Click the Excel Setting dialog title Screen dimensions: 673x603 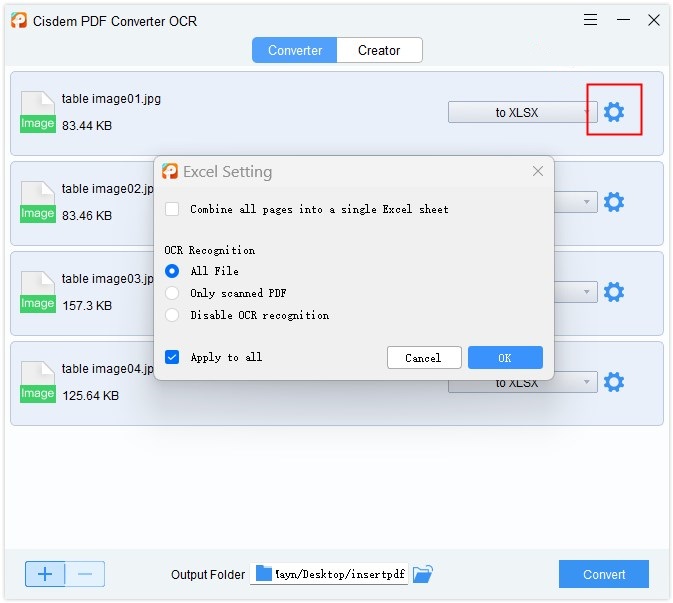pyautogui.click(x=227, y=172)
